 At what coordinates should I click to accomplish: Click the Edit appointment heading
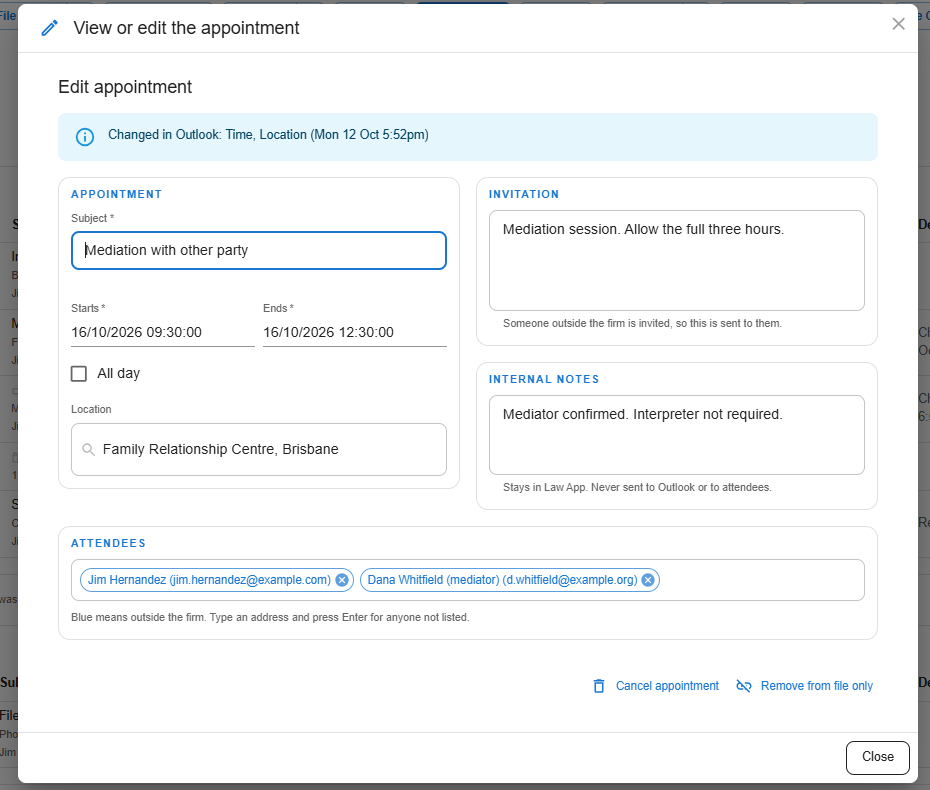[125, 87]
